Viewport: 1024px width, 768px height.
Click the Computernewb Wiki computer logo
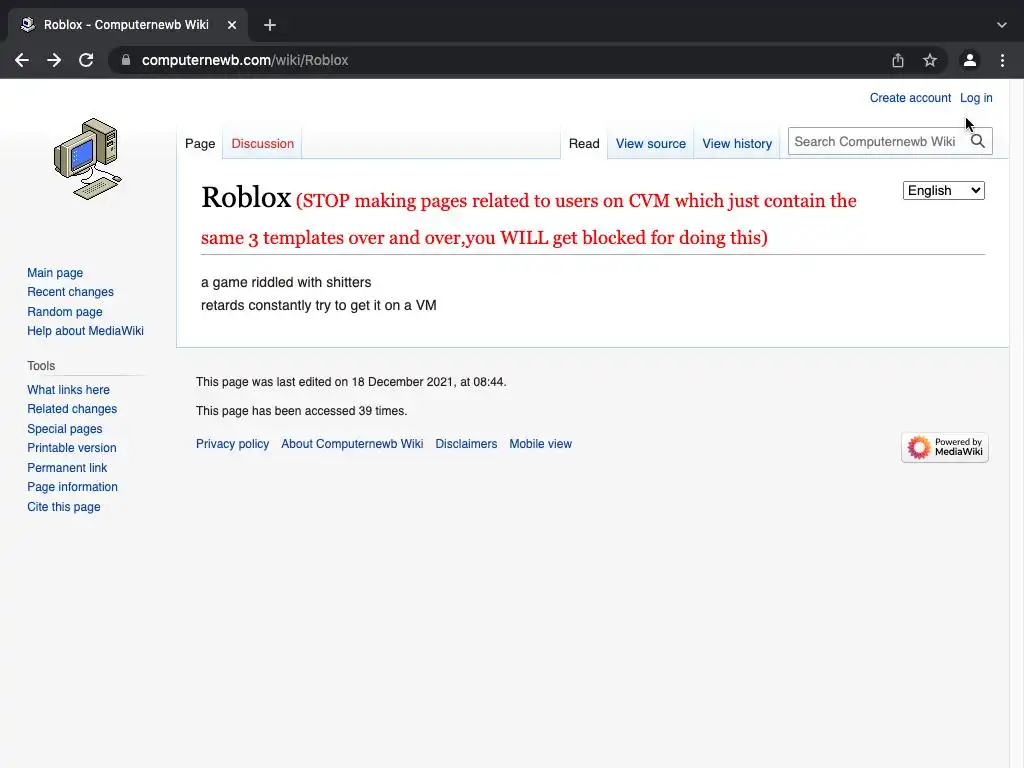point(88,159)
